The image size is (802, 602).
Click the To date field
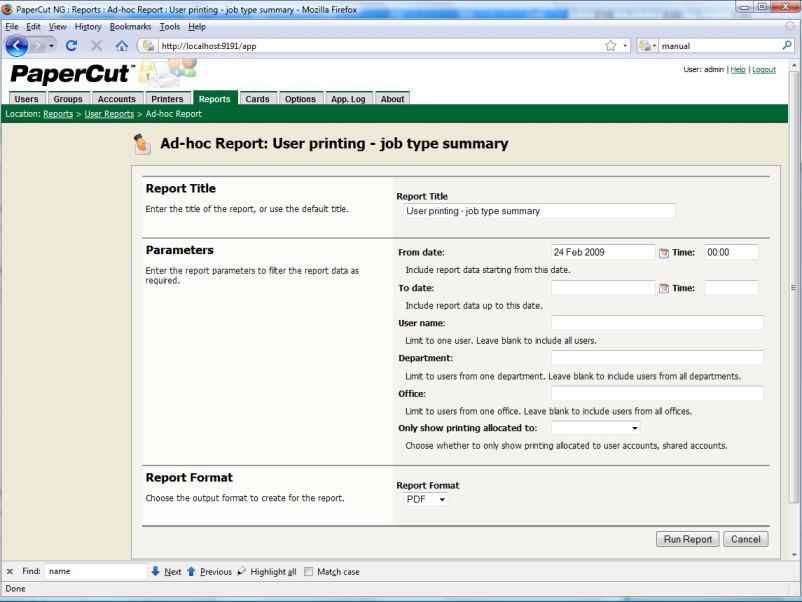603,288
